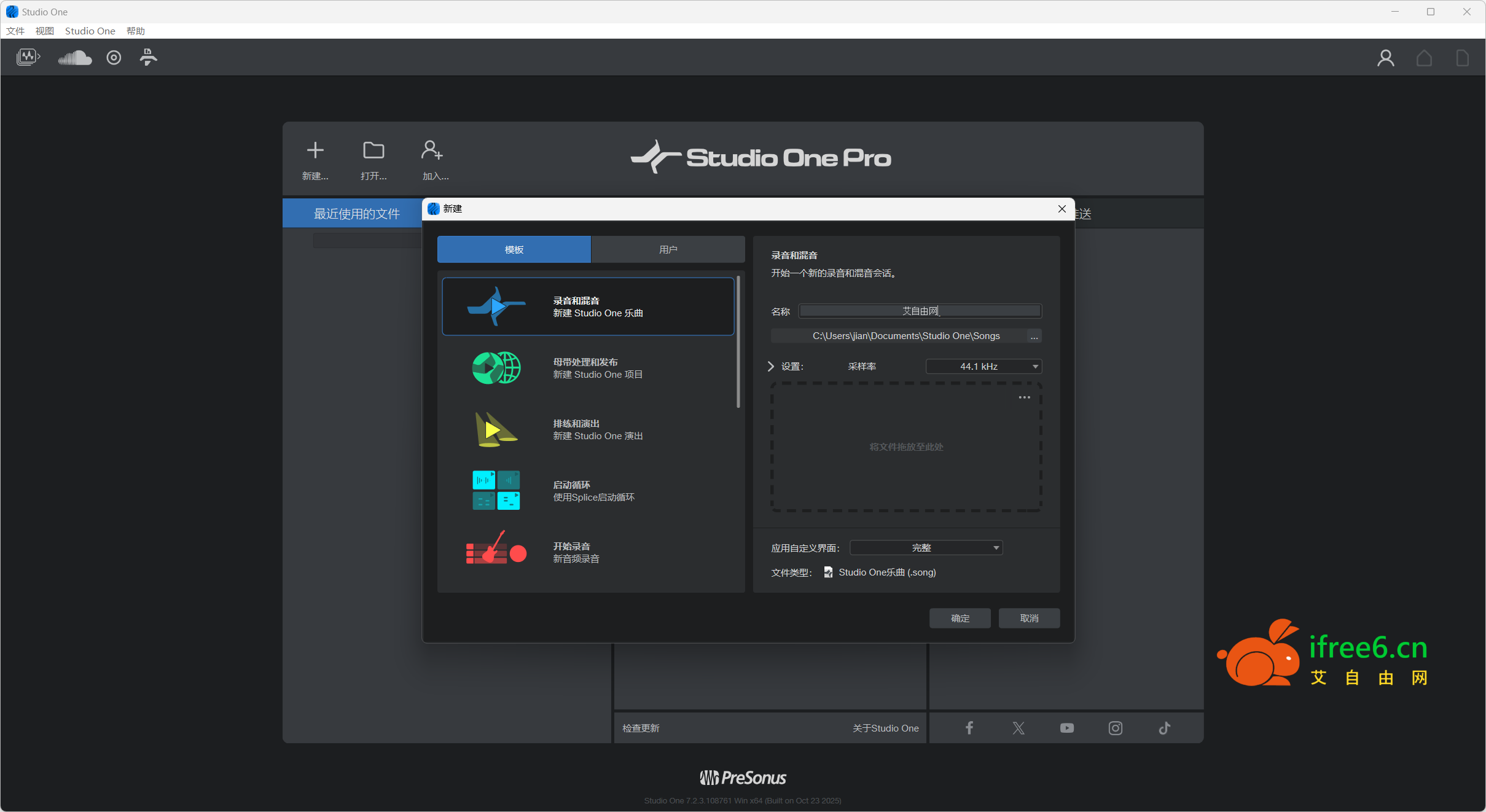The width and height of the screenshot is (1486, 812).
Task: Expand the 设置 settings chevron
Action: tap(771, 367)
